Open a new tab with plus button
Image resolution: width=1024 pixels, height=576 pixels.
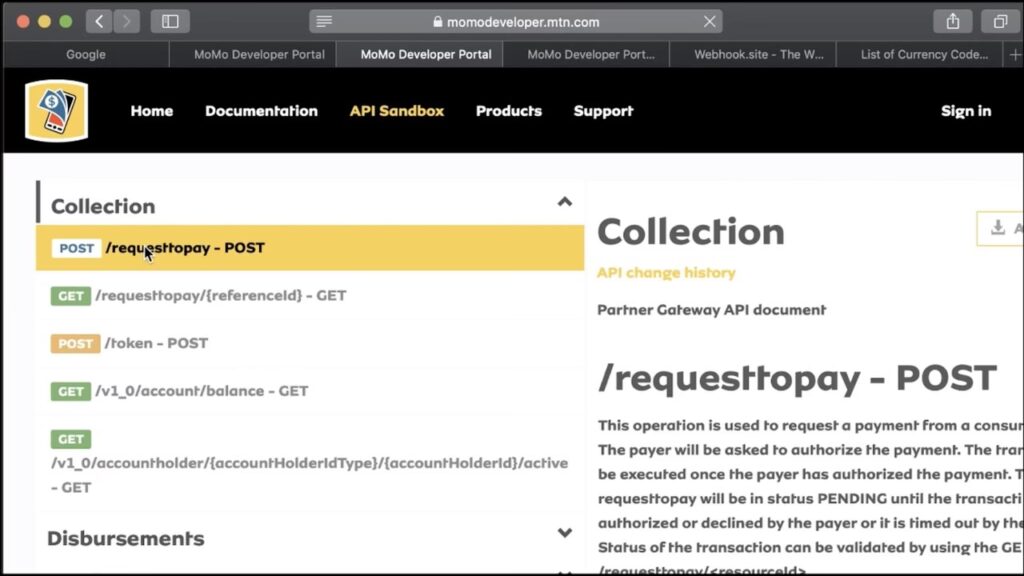pos(1015,54)
